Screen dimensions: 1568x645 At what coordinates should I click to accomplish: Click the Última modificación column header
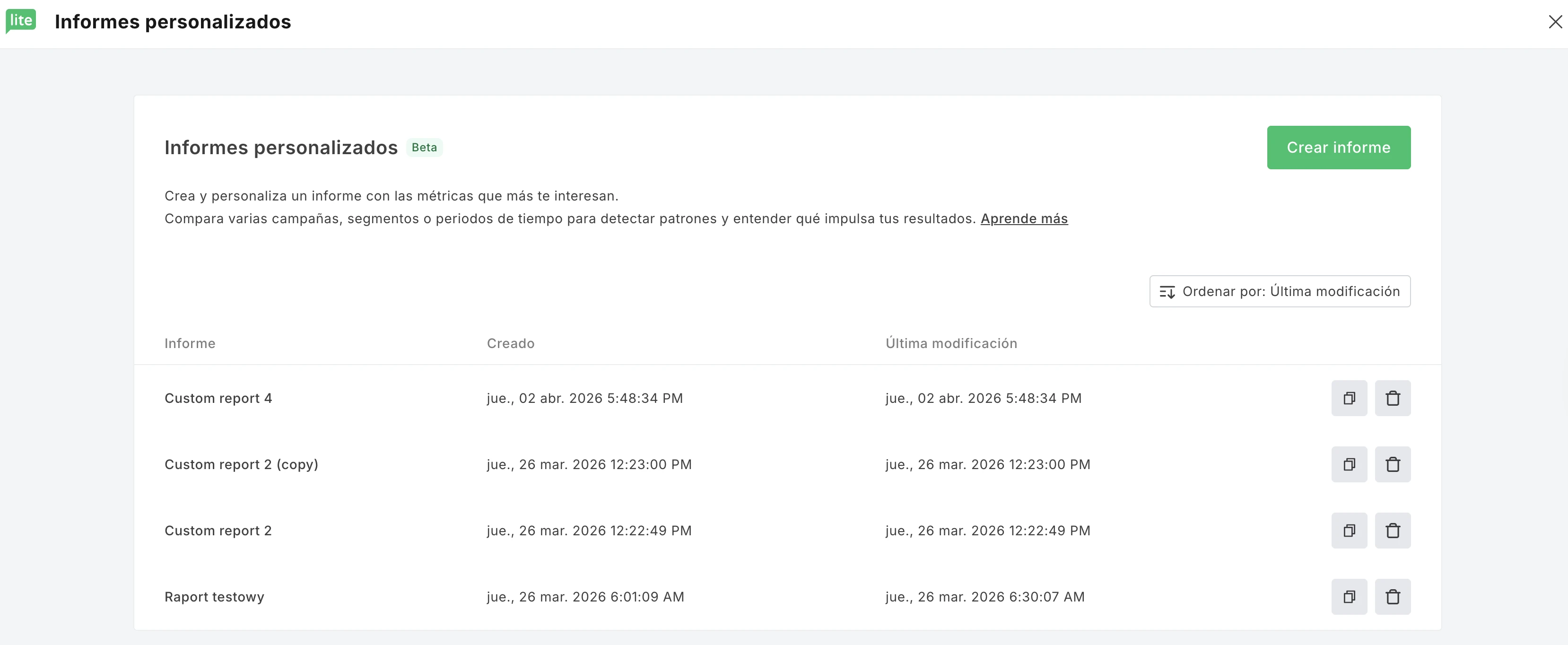(x=951, y=343)
